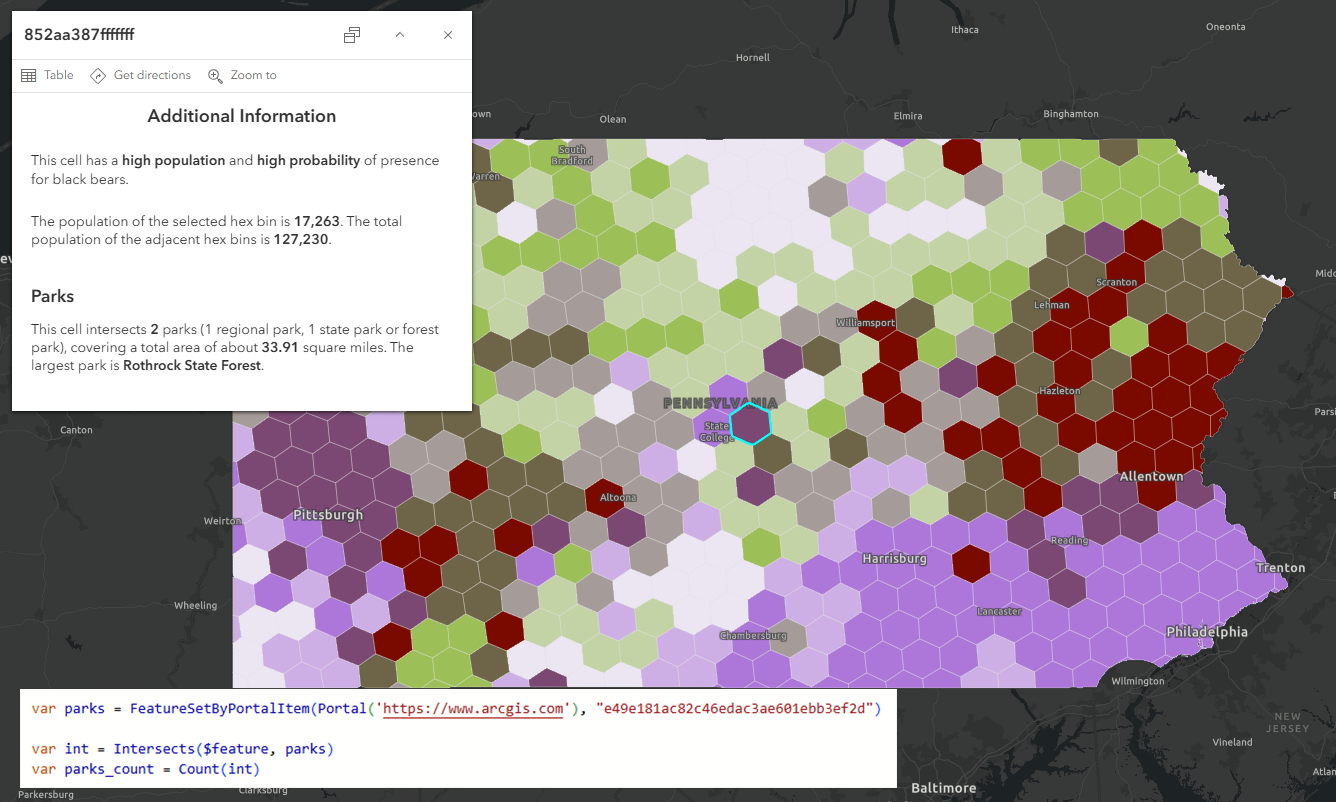This screenshot has height=802, width=1336.
Task: Click the Table grid icon
Action: click(x=29, y=76)
